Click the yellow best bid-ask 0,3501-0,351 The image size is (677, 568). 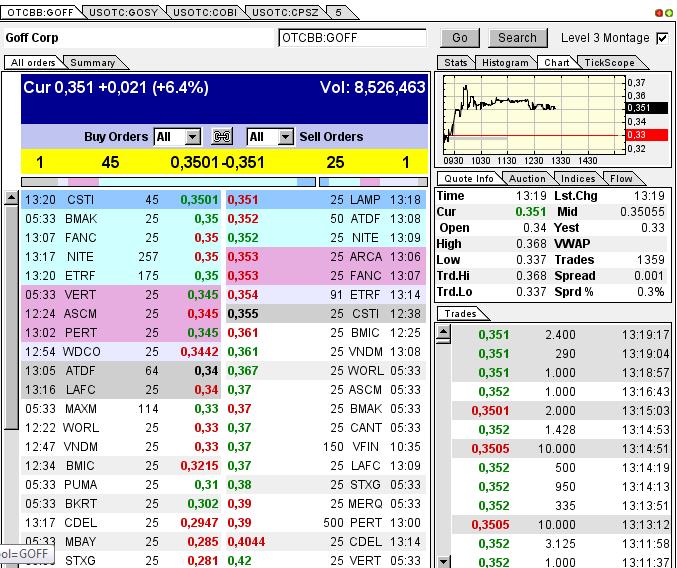(217, 162)
